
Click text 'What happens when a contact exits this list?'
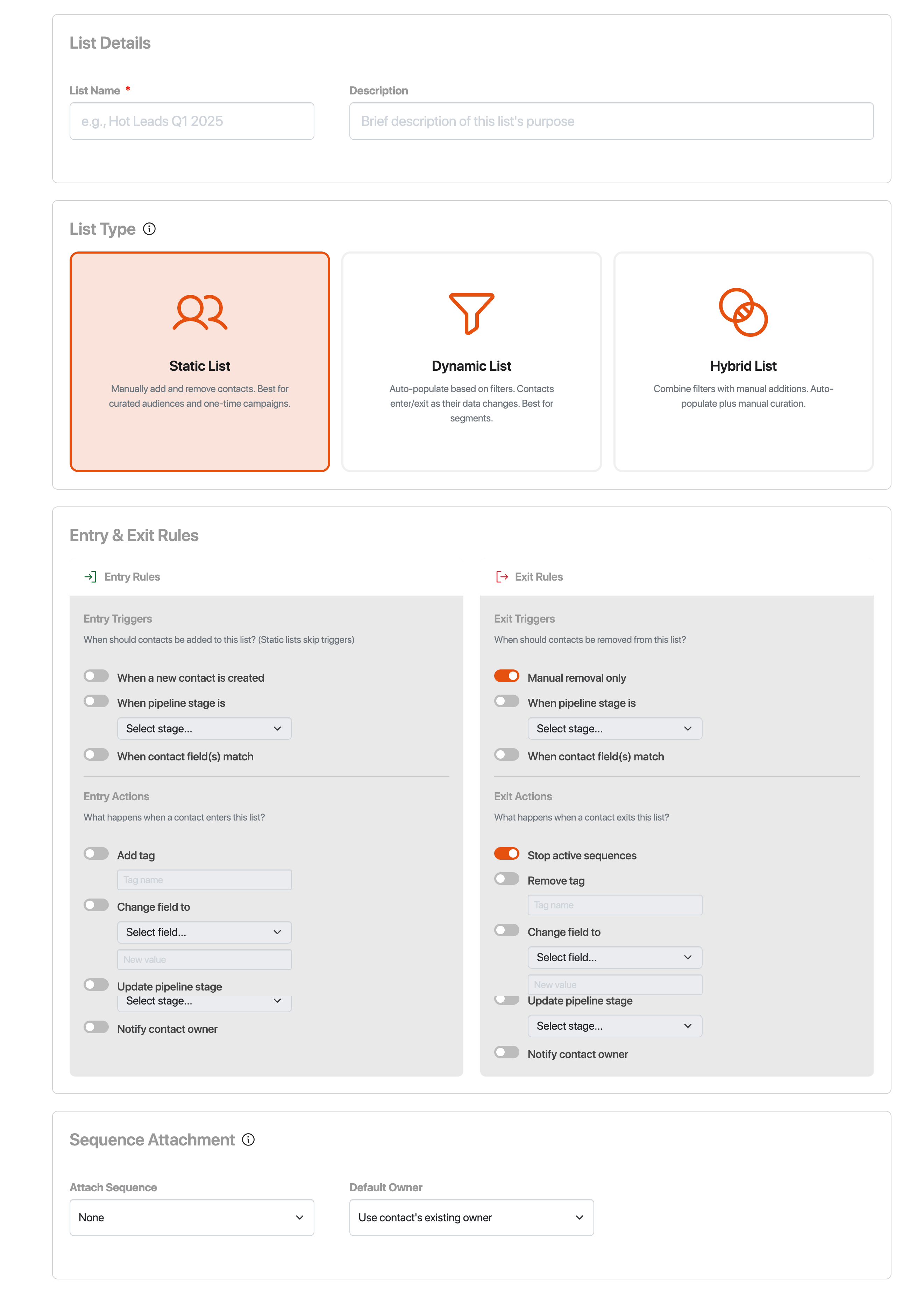[x=582, y=817]
